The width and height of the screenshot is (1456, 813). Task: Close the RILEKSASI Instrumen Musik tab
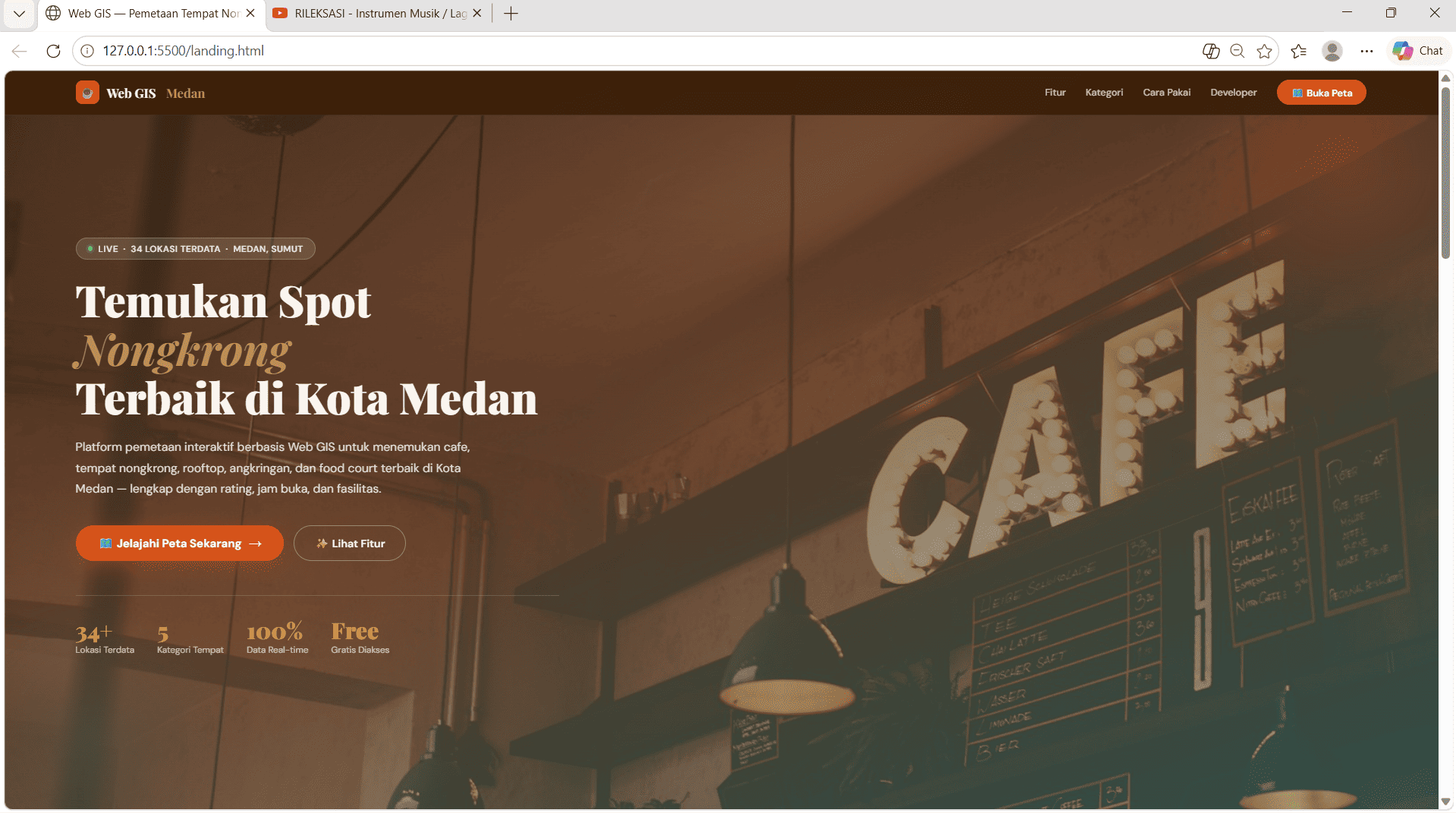477,14
